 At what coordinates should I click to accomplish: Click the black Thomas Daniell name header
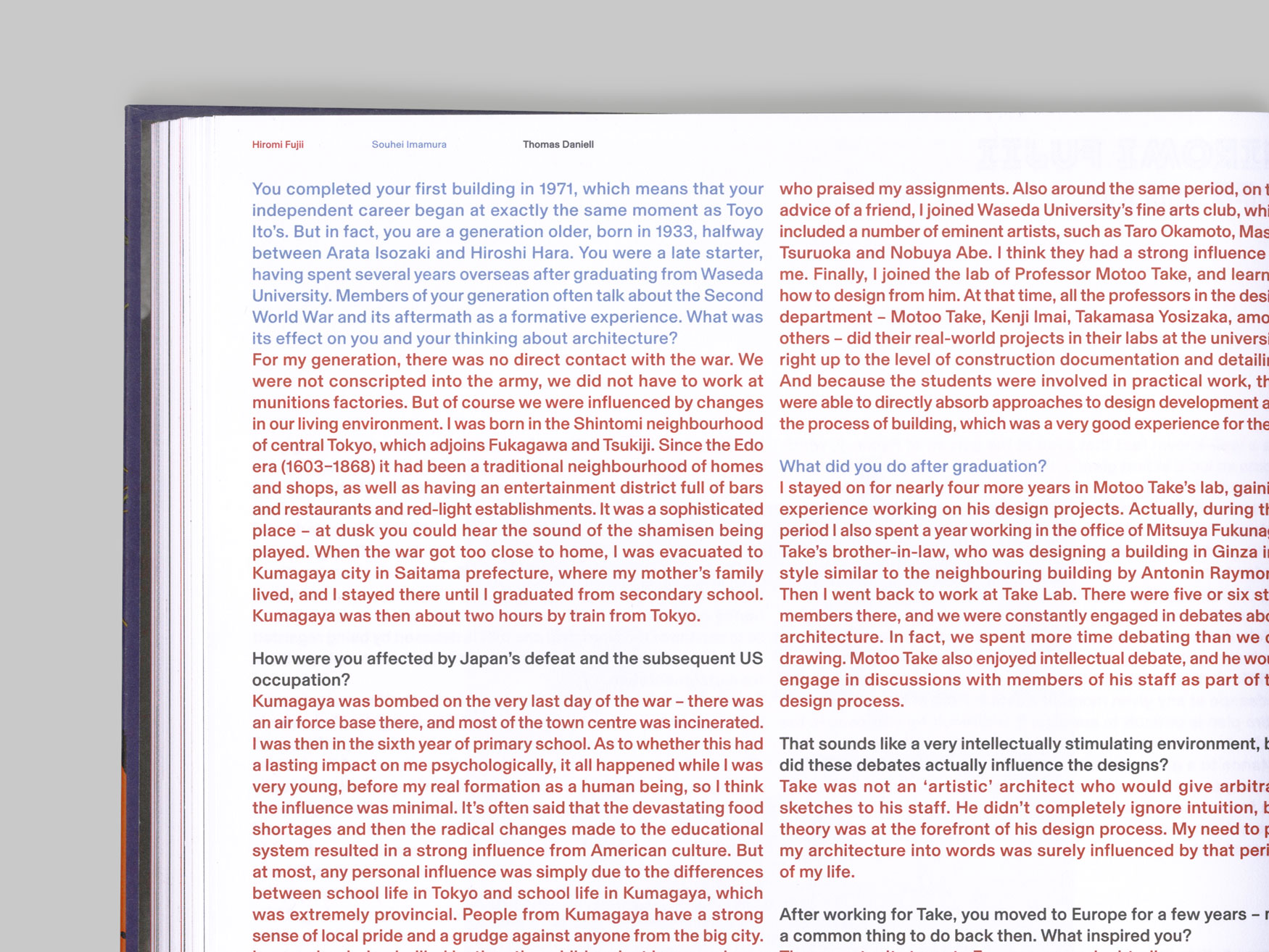(x=558, y=145)
